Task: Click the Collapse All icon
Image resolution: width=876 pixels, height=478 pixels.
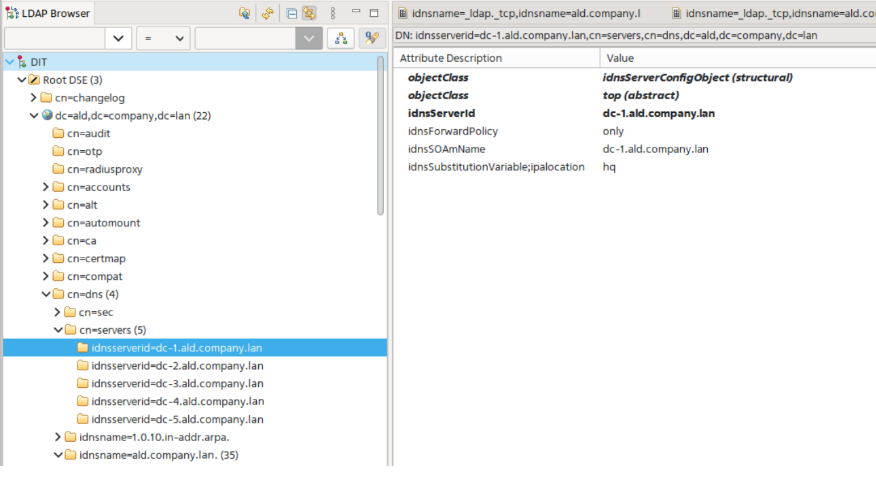Action: pos(291,13)
